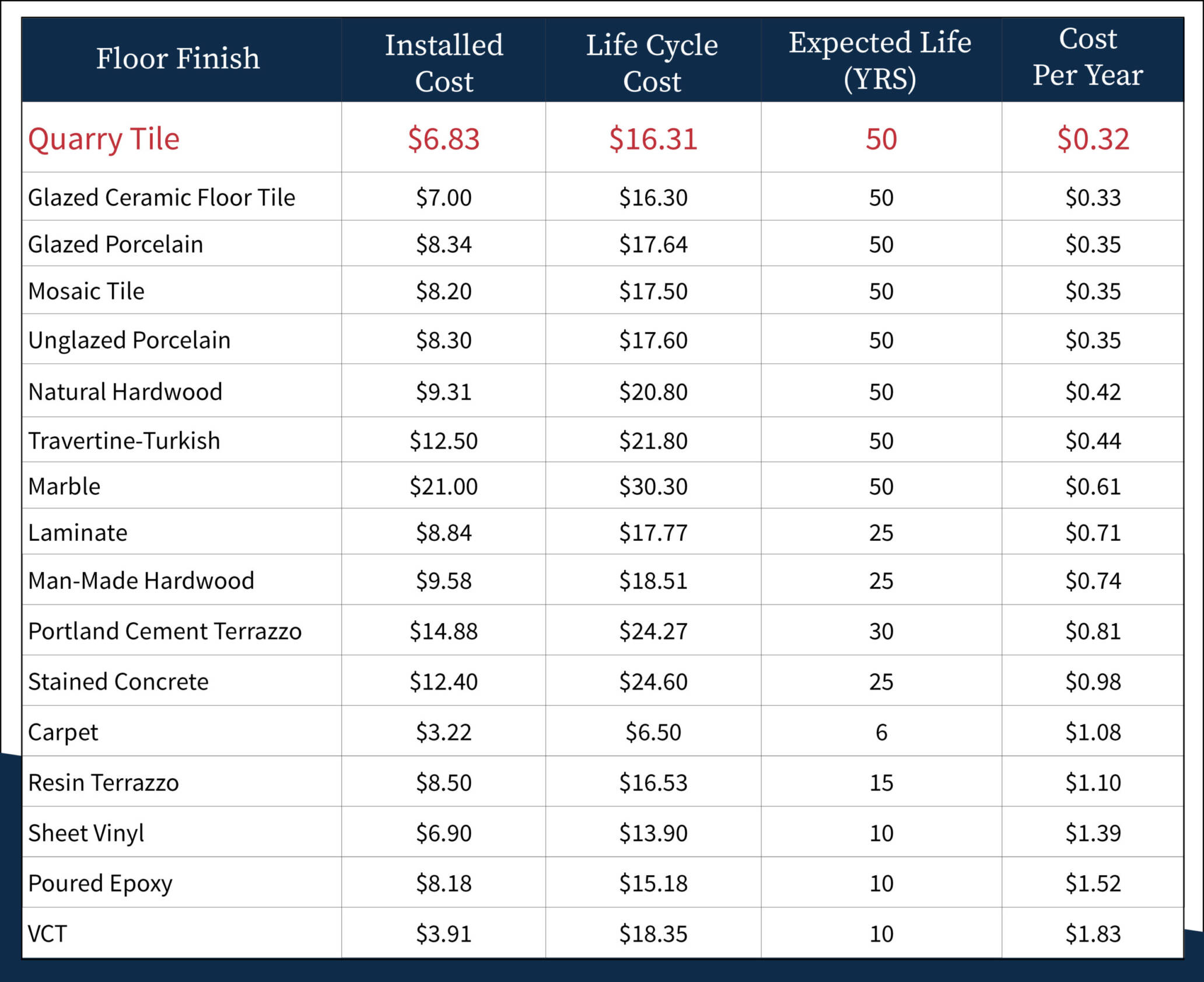The image size is (1204, 982).
Task: Click the Laminate row label
Action: coord(78,533)
